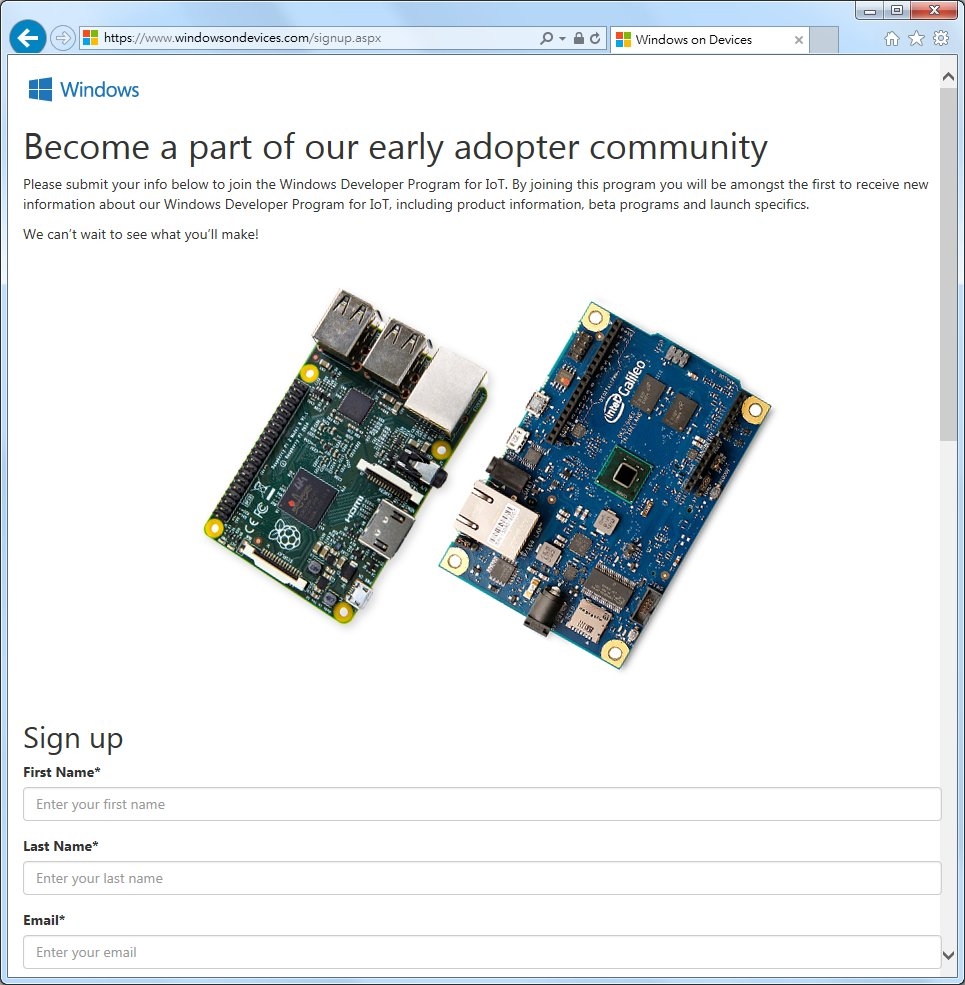Minimize the browser window
Image resolution: width=965 pixels, height=985 pixels.
coord(870,10)
